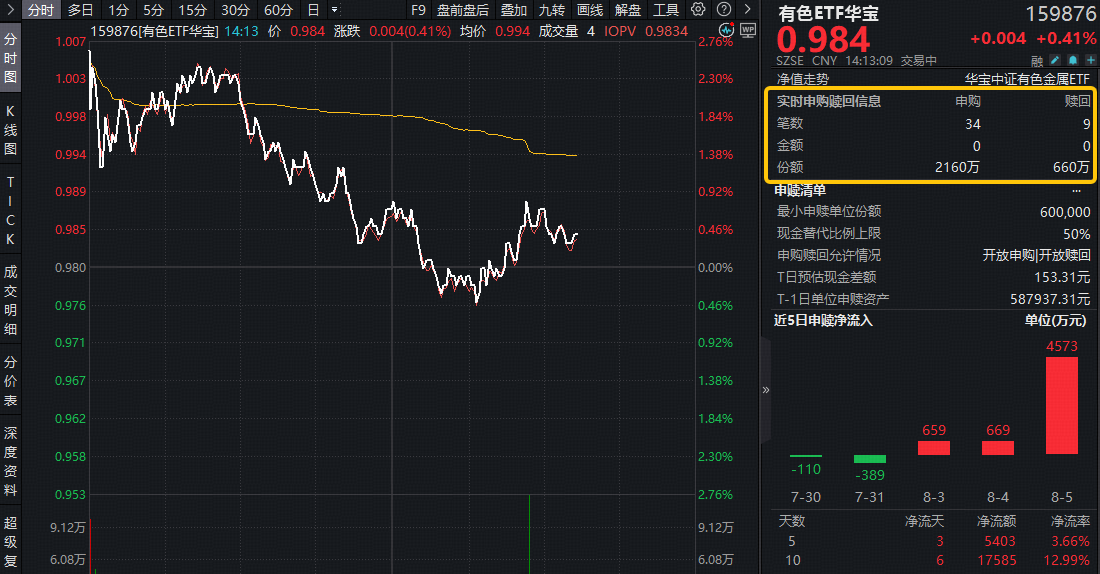Click the 净值走势 label

coord(803,79)
